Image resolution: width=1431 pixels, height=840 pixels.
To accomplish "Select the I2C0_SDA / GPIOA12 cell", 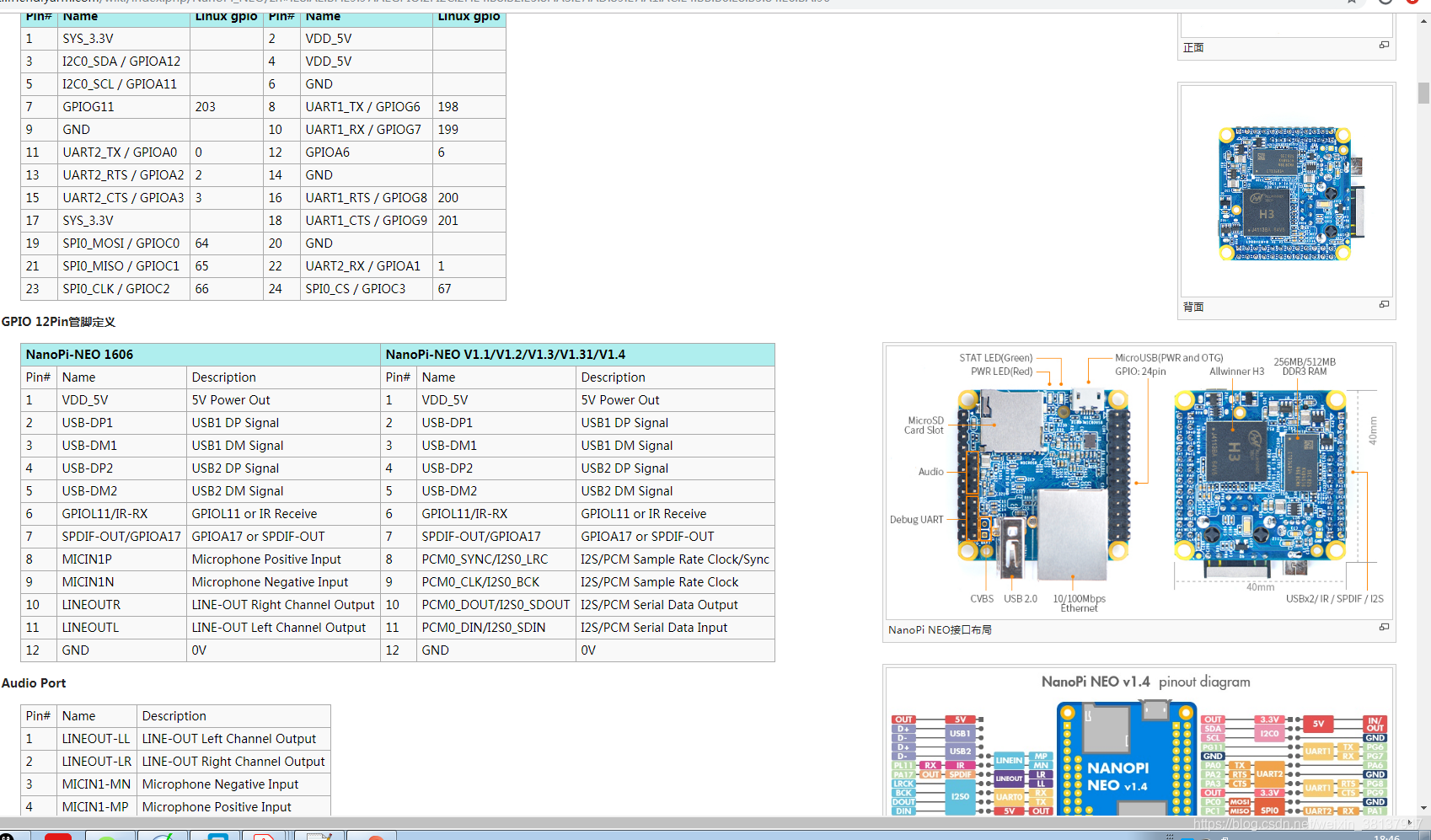I will click(x=123, y=62).
